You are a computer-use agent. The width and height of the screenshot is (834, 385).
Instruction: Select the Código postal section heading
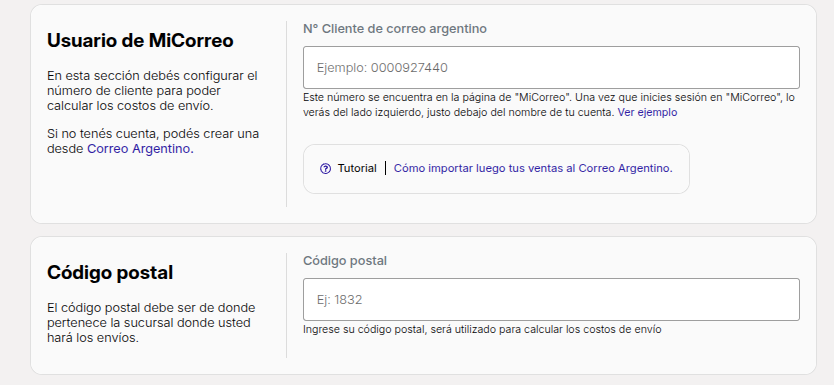[110, 272]
